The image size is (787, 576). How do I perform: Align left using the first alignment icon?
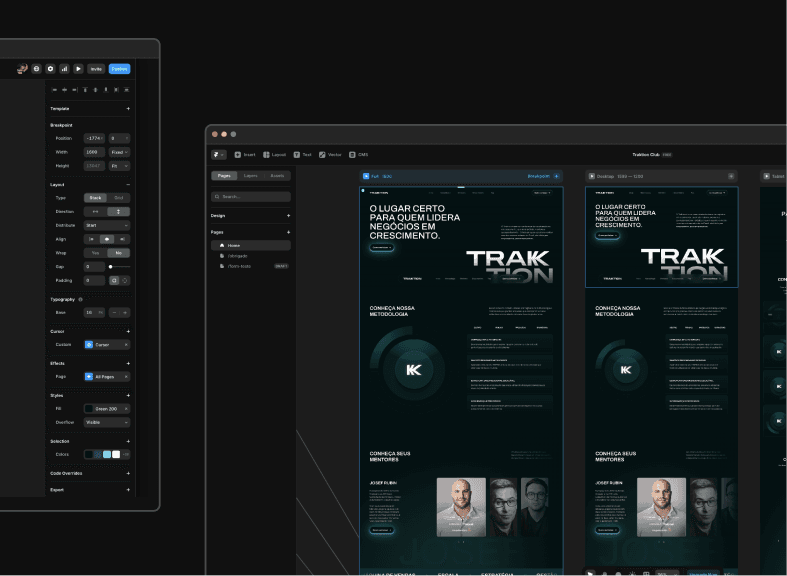(55, 90)
